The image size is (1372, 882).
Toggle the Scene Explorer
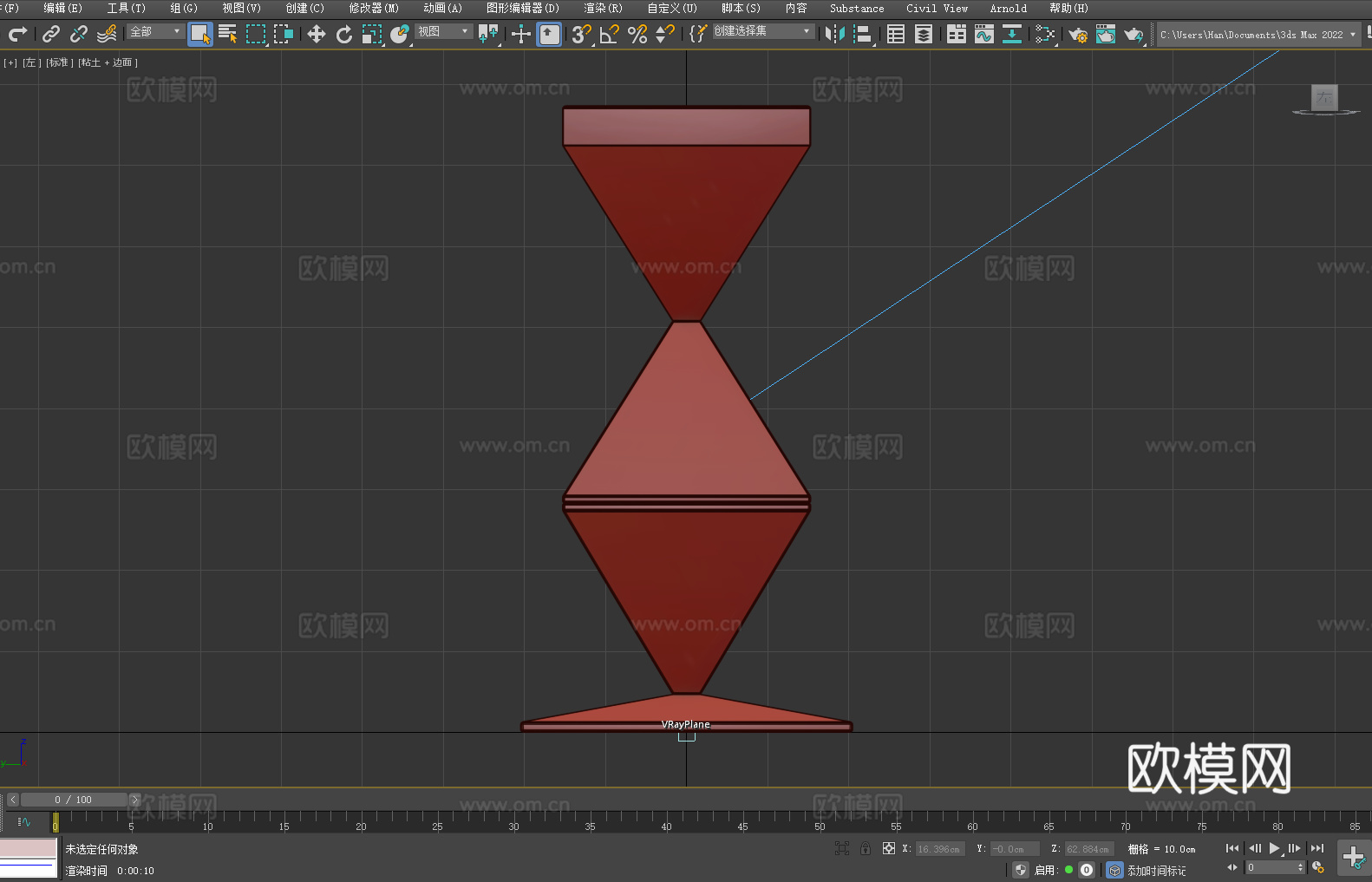(896, 34)
